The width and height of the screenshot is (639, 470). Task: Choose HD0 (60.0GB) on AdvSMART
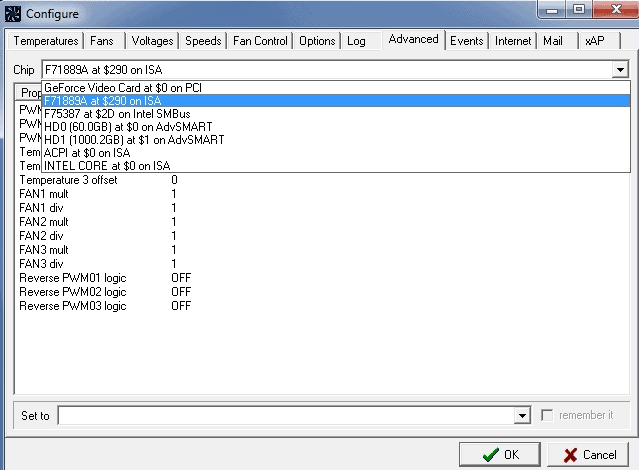(x=336, y=127)
